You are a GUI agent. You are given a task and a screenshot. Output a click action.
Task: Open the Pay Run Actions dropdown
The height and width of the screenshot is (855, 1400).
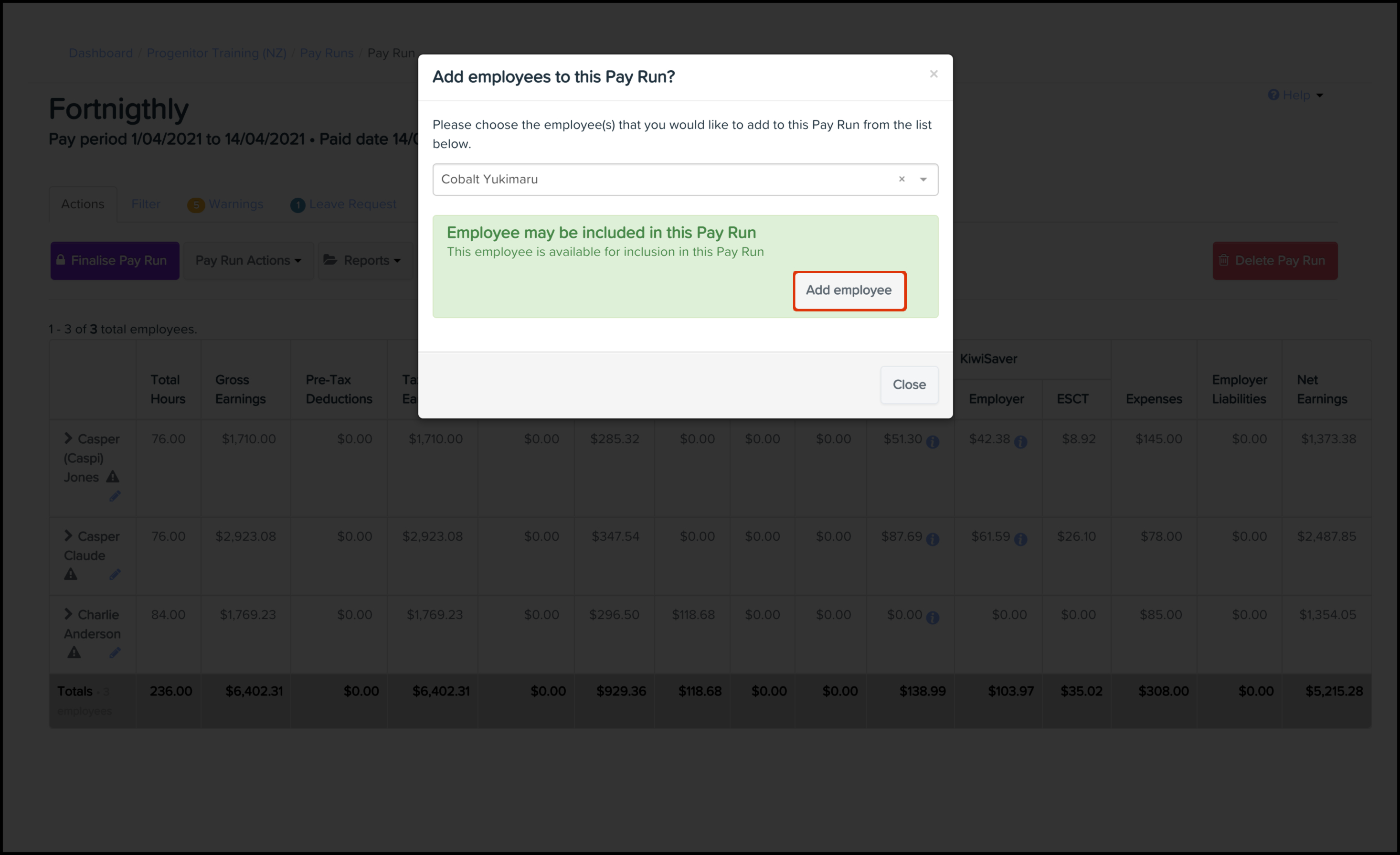pyautogui.click(x=248, y=261)
